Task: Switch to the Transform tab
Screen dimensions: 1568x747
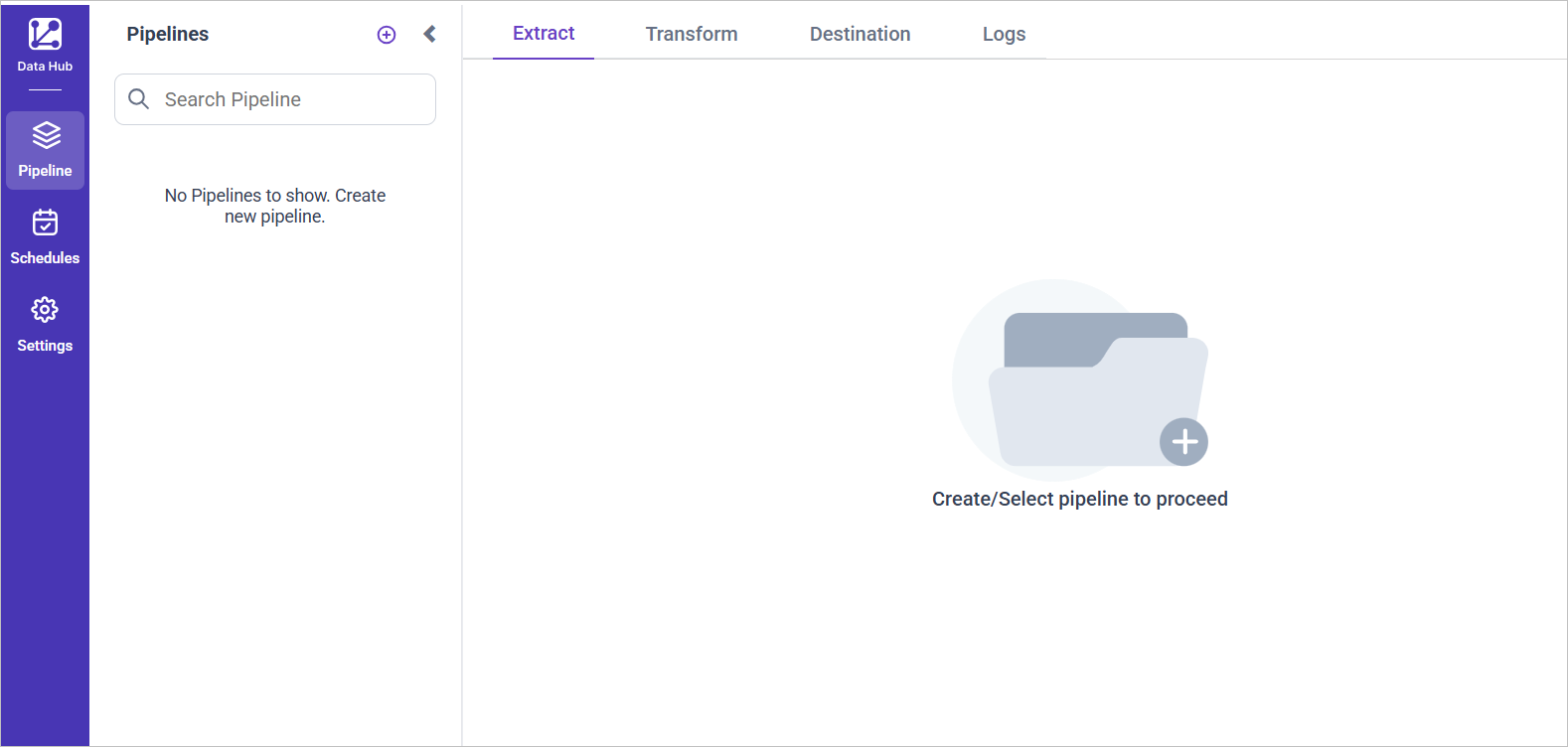Action: tap(692, 34)
